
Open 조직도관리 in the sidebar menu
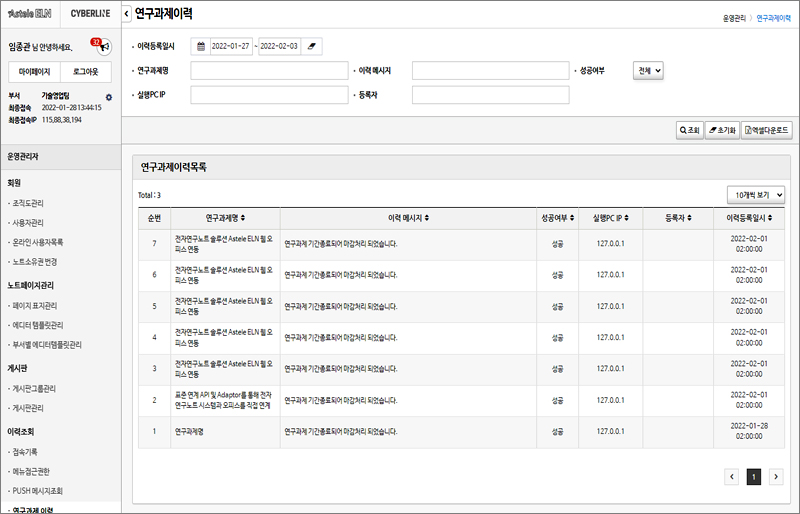[x=28, y=203]
